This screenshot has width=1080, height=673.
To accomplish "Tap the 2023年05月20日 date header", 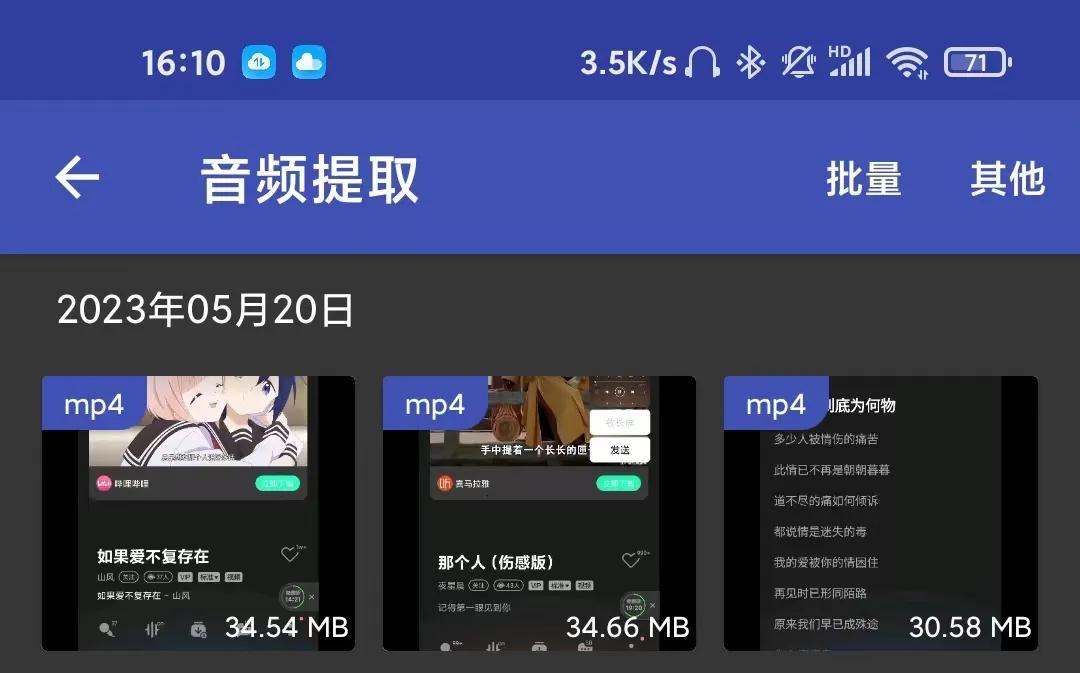I will (204, 311).
